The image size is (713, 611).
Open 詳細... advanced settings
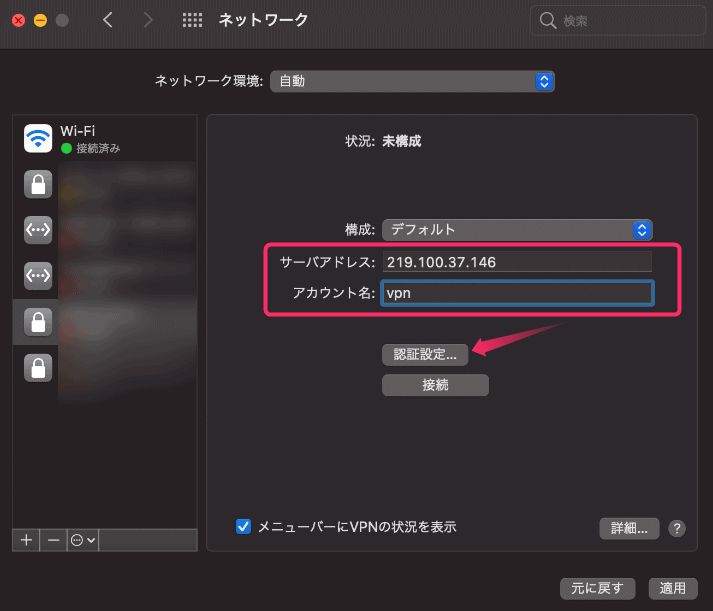pyautogui.click(x=629, y=528)
